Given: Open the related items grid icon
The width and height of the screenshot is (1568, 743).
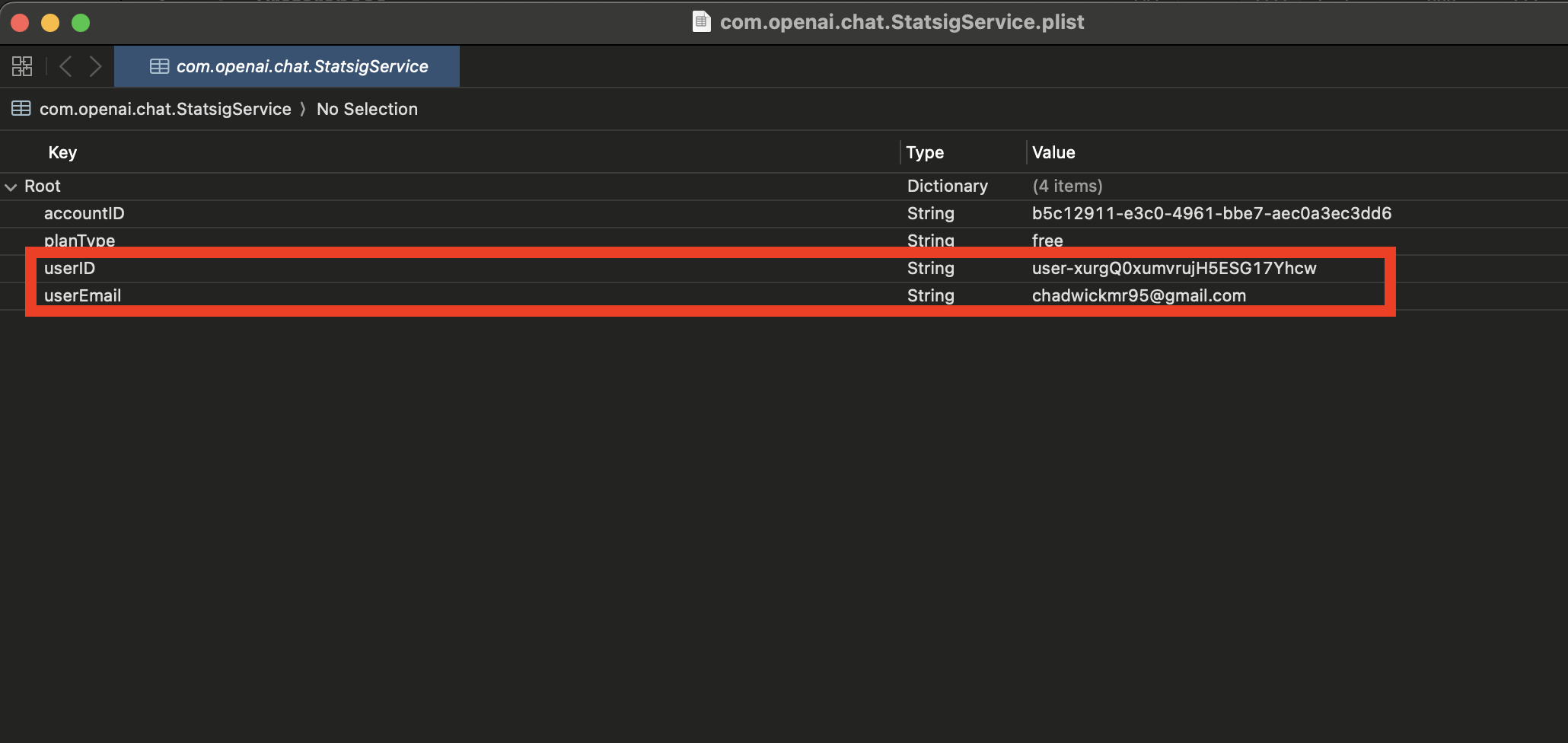Looking at the screenshot, I should pyautogui.click(x=22, y=66).
